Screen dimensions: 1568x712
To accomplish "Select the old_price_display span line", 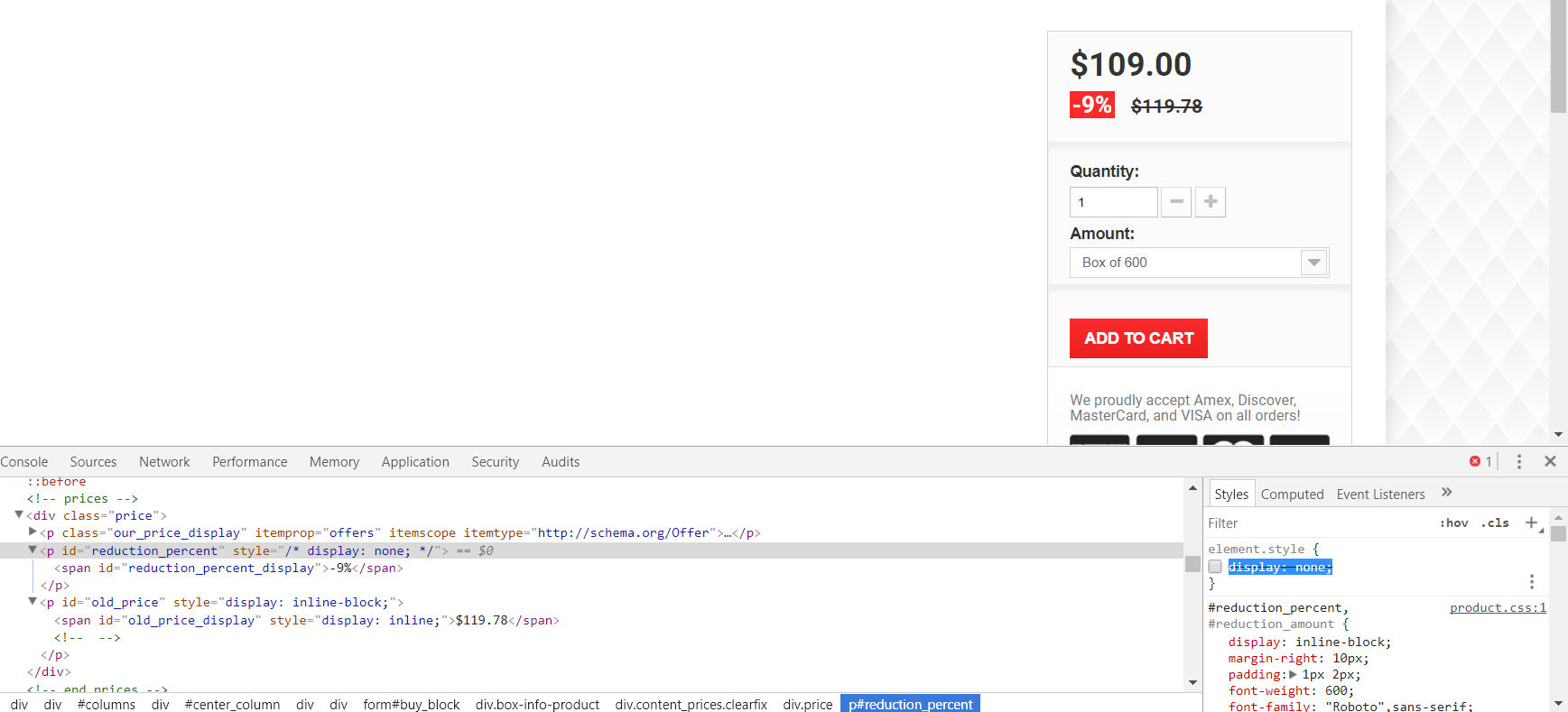I will point(307,620).
